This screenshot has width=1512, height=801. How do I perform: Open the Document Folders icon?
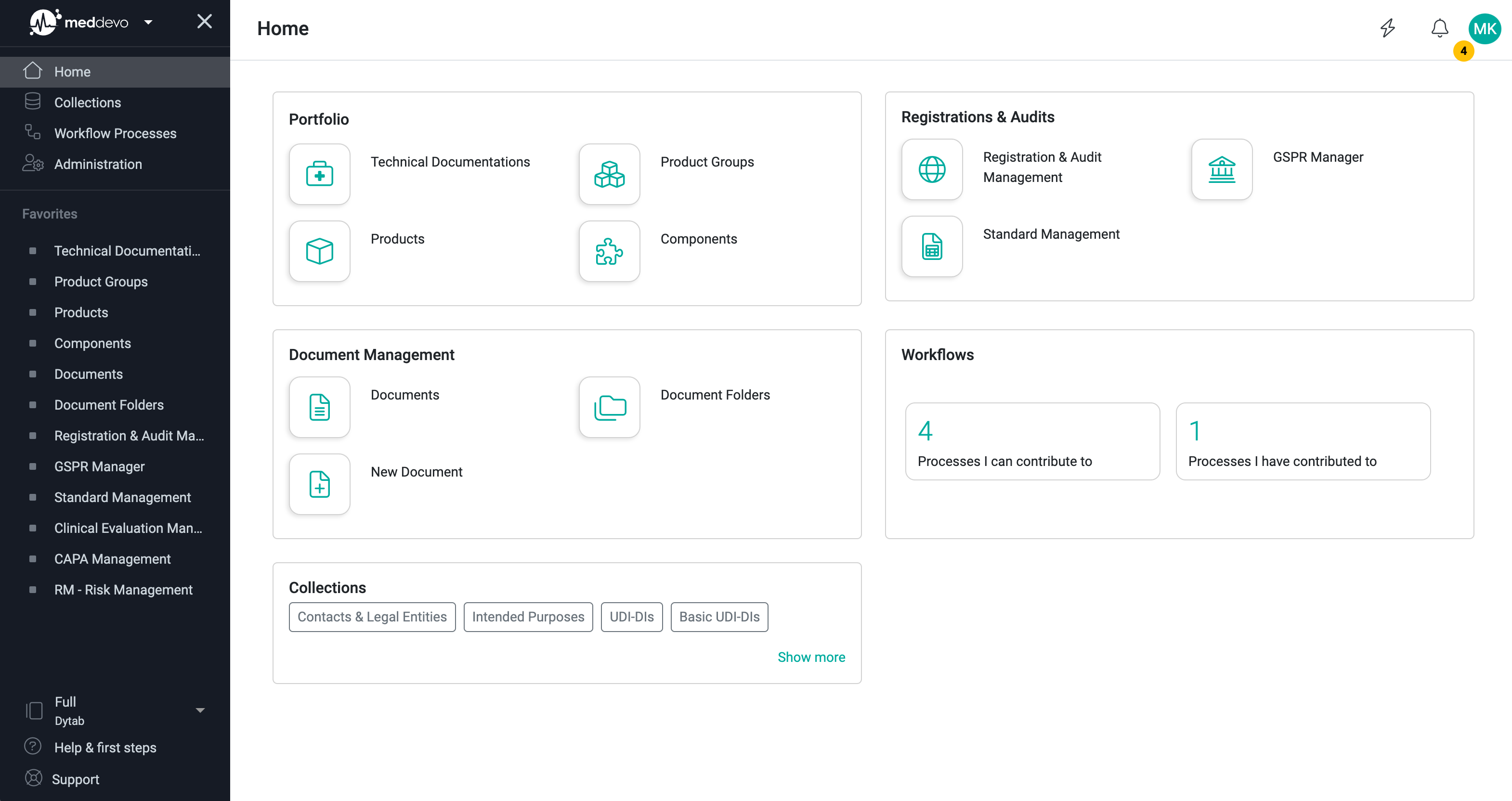pos(609,407)
